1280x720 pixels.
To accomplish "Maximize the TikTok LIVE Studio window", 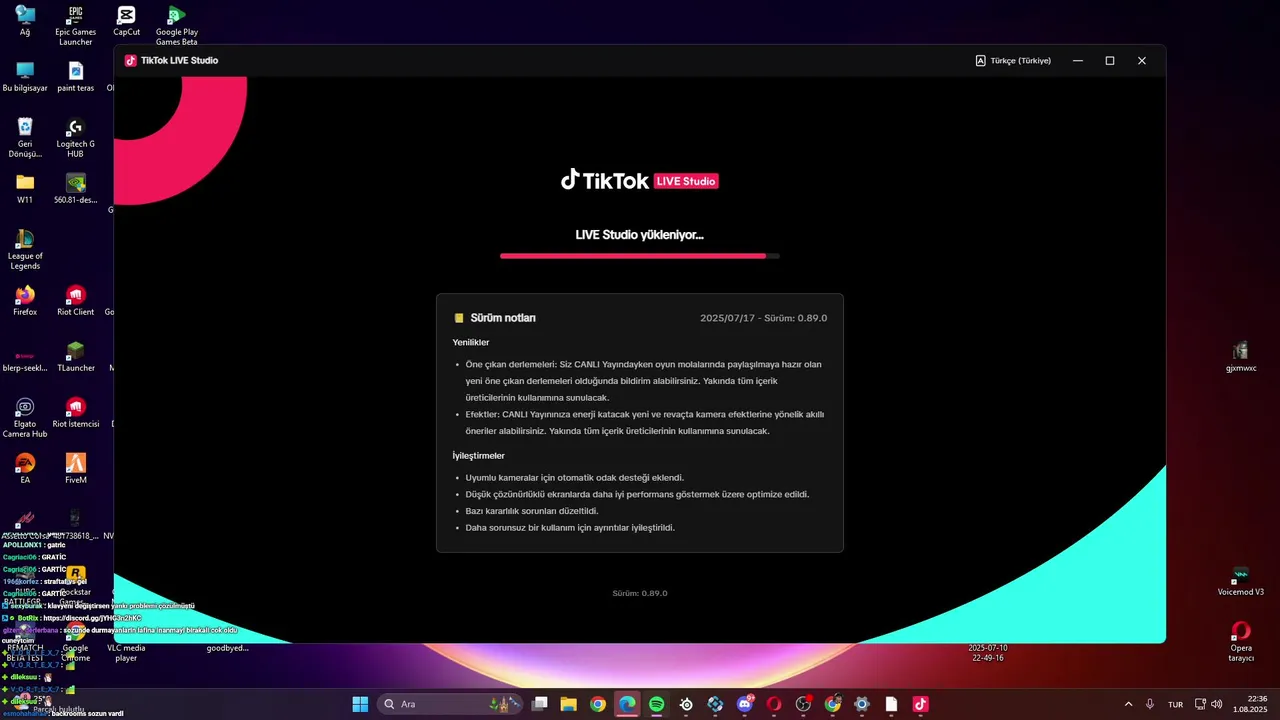I will point(1110,61).
